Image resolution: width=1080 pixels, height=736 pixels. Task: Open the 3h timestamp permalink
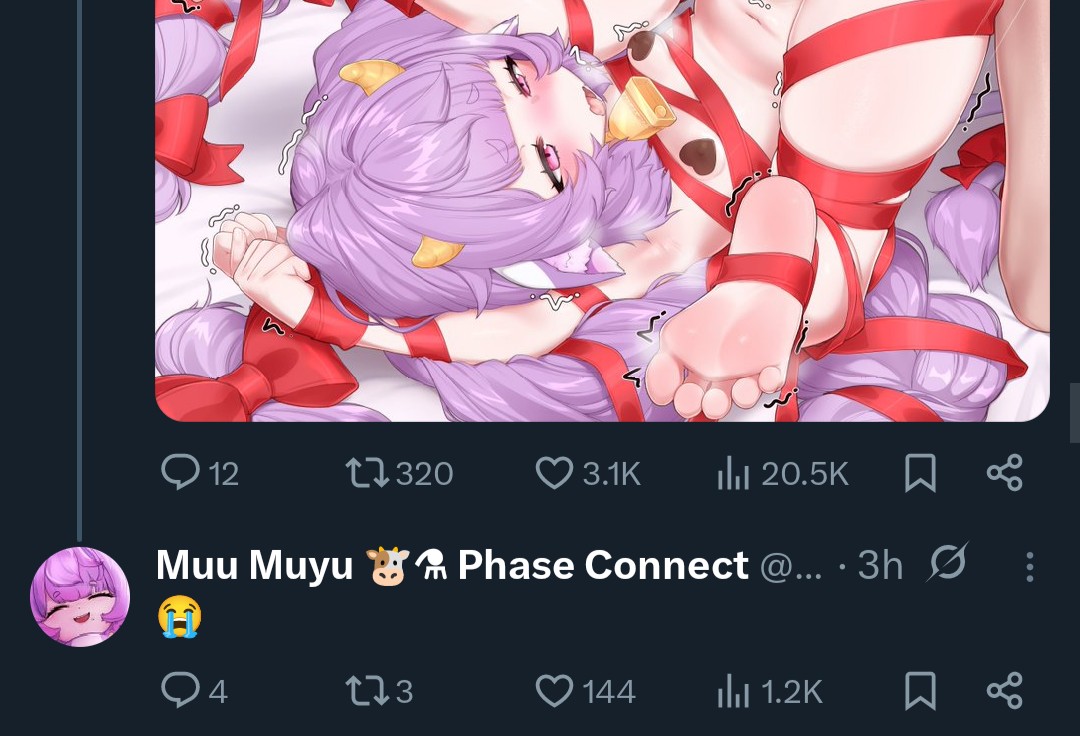(880, 566)
